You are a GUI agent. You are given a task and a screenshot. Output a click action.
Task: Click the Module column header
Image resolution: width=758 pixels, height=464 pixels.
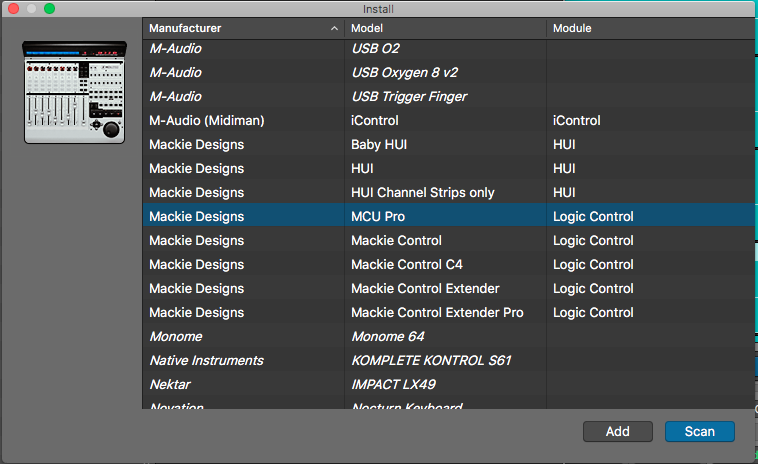[651, 28]
